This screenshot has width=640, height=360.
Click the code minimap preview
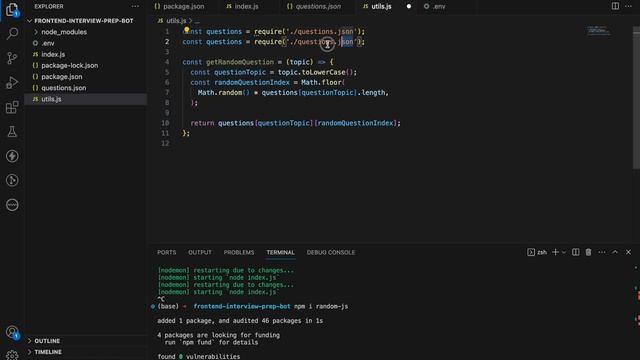598,31
